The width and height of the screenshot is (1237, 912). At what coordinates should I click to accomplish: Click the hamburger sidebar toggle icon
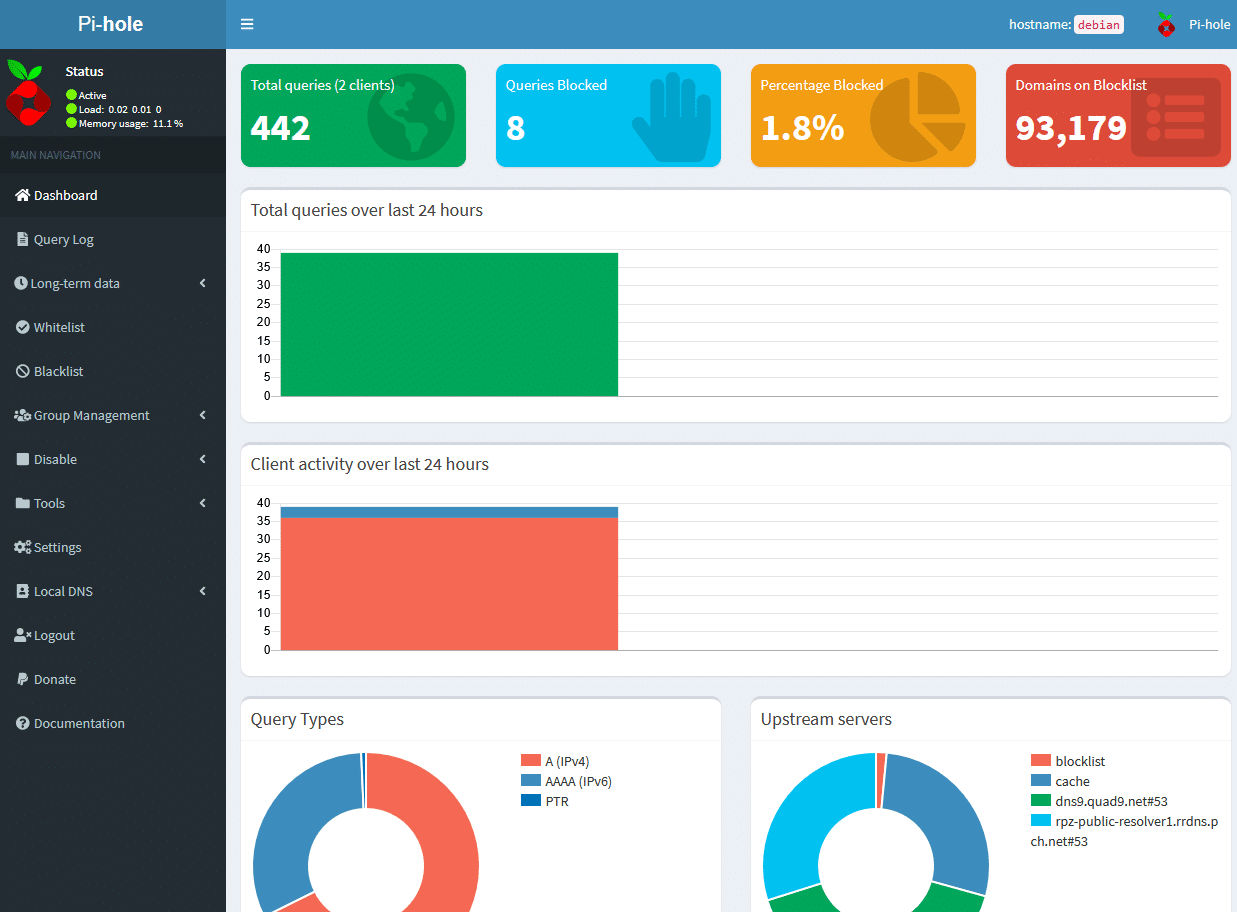(247, 24)
